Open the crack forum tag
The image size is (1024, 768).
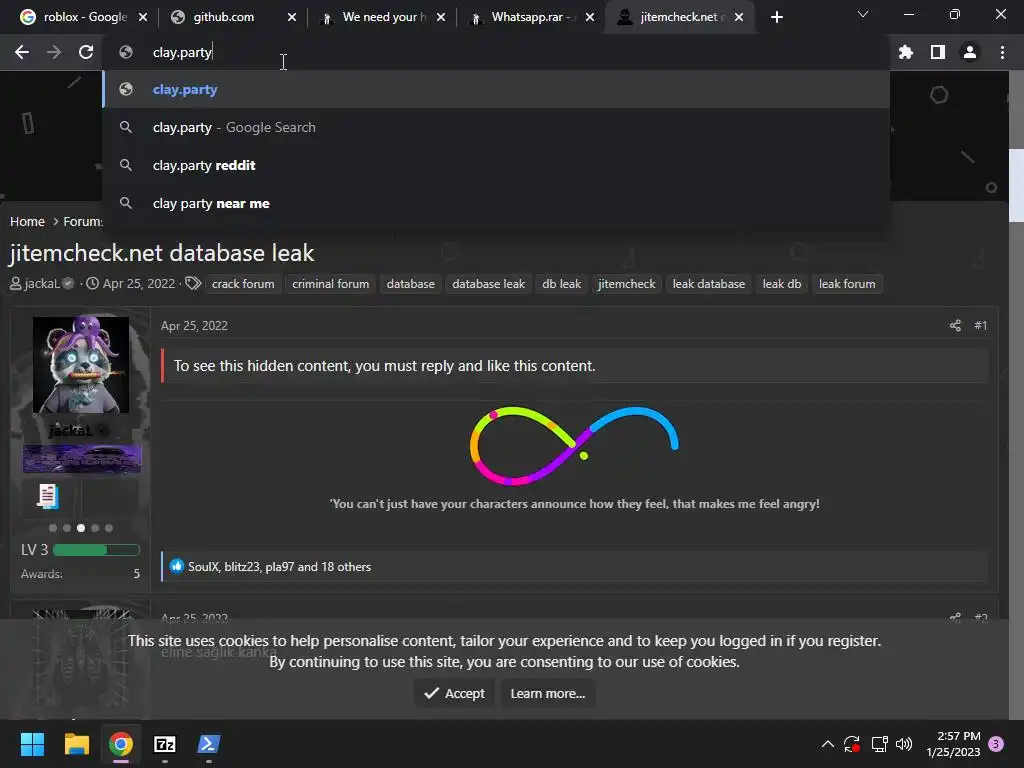(243, 284)
